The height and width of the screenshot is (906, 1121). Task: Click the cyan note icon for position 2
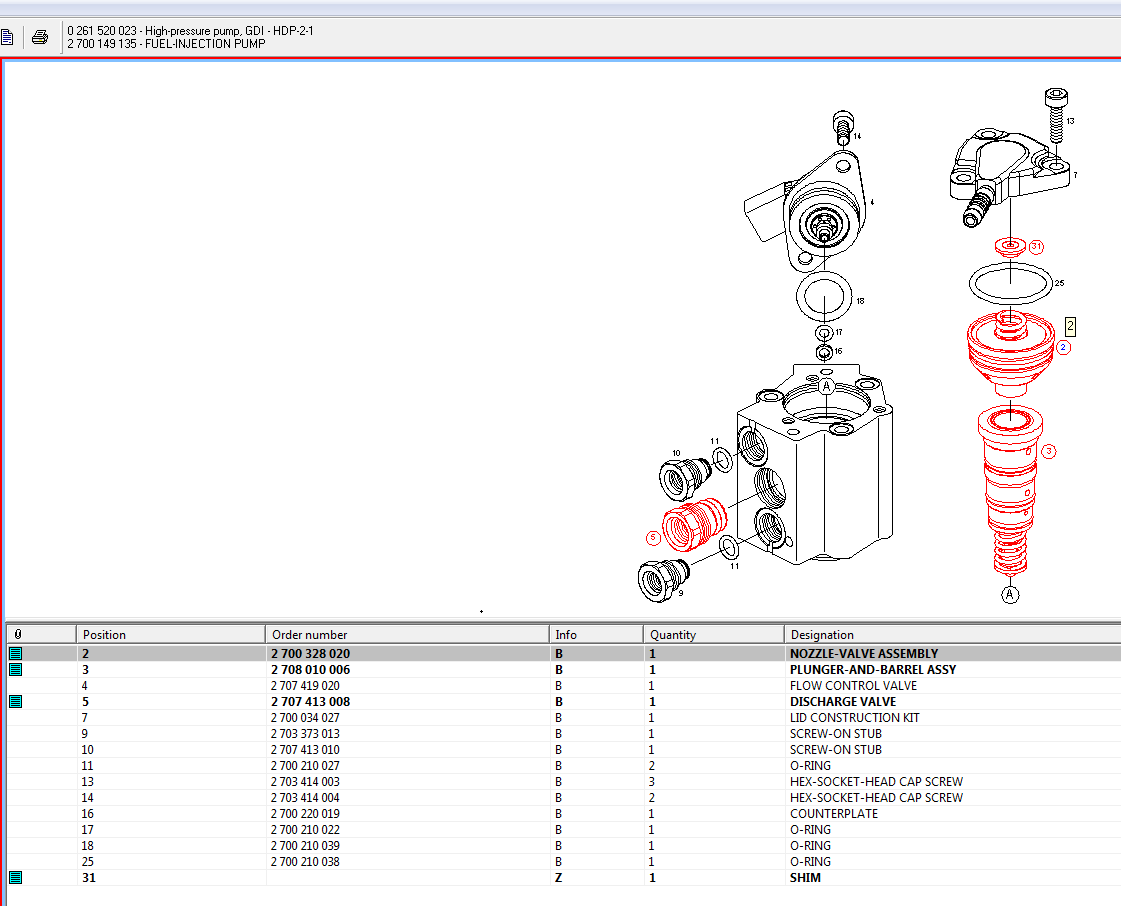click(x=15, y=654)
